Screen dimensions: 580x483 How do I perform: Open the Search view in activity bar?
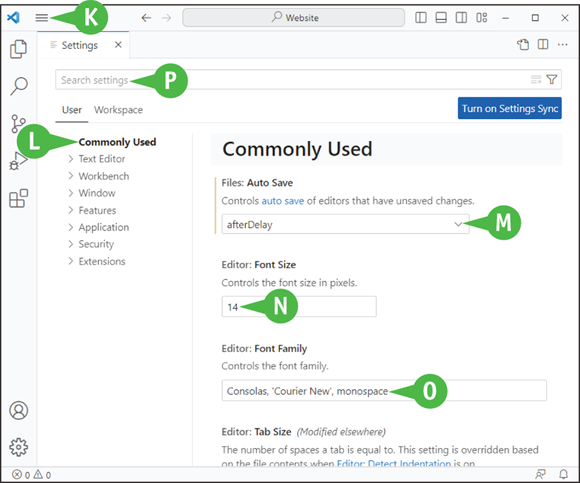point(18,86)
